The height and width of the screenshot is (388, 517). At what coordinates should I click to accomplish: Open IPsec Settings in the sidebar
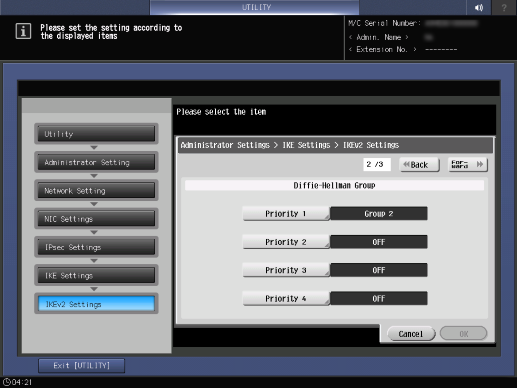(96, 247)
